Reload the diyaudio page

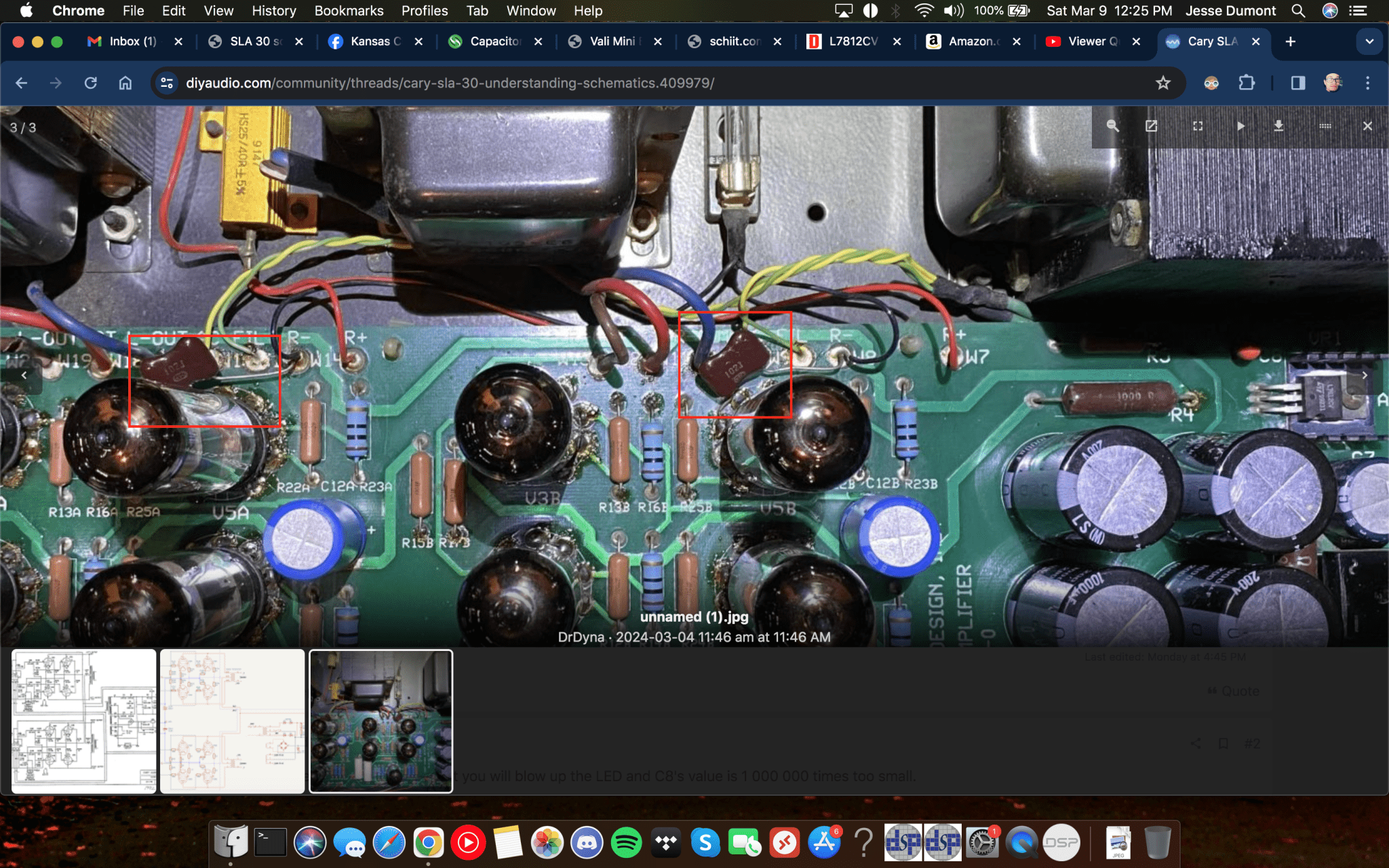(x=90, y=83)
